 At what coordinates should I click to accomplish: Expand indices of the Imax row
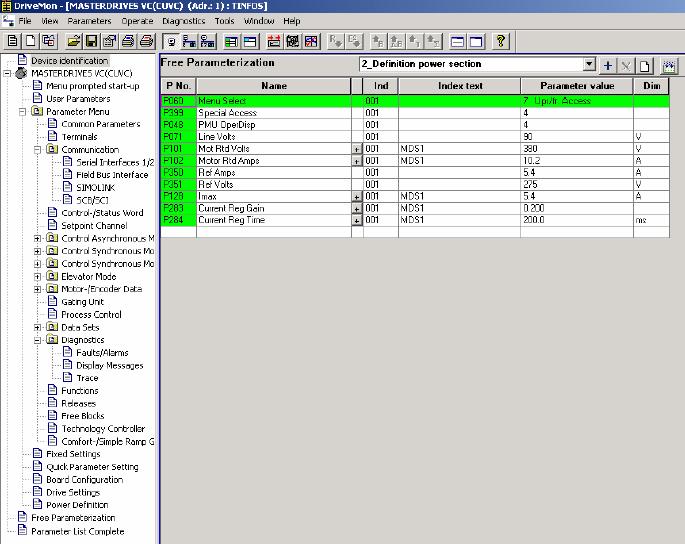pyautogui.click(x=356, y=197)
